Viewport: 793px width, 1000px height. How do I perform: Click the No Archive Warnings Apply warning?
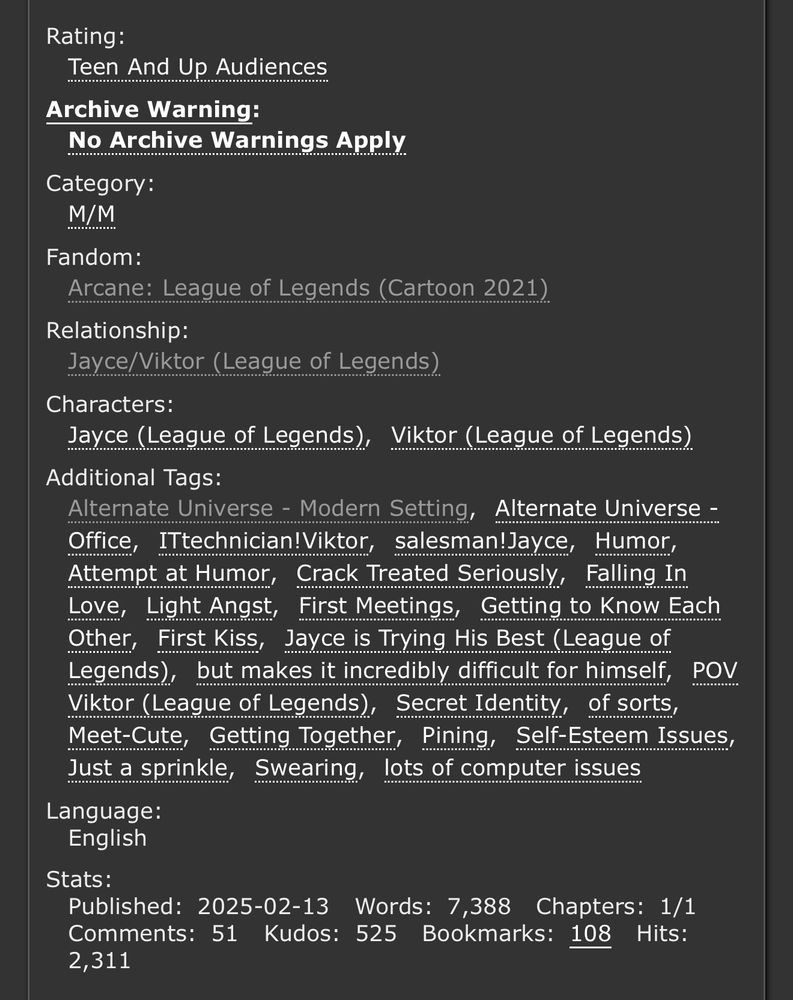click(x=236, y=141)
